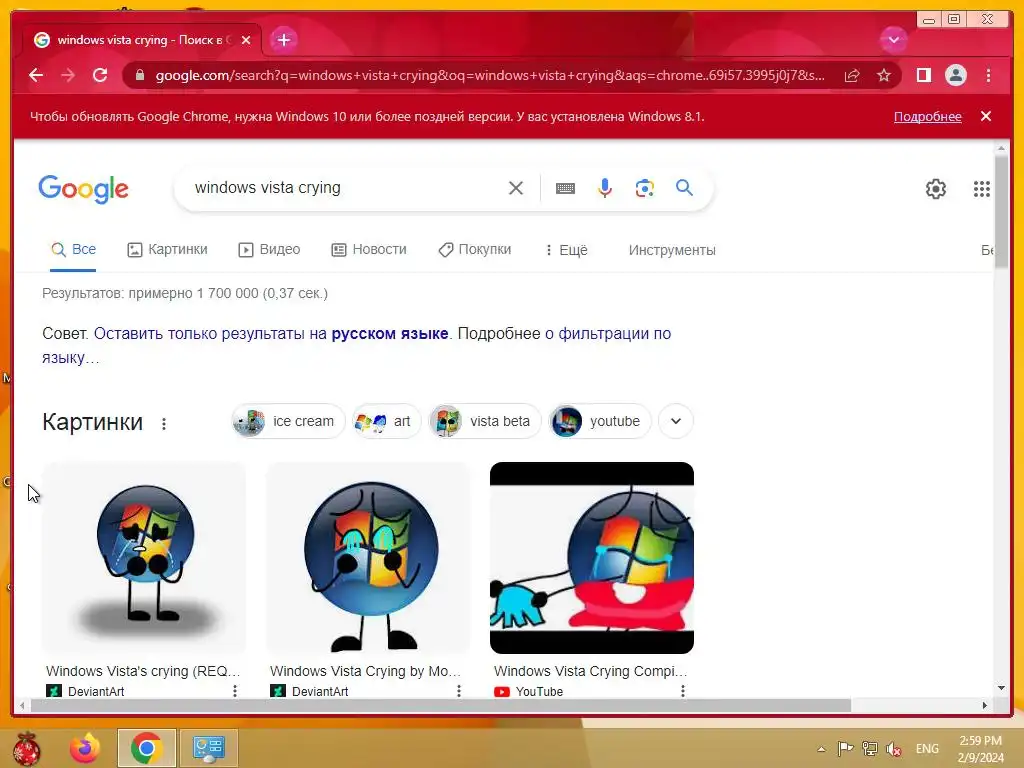The width and height of the screenshot is (1024, 768).
Task: Filter images by vista beta chip
Action: point(485,421)
